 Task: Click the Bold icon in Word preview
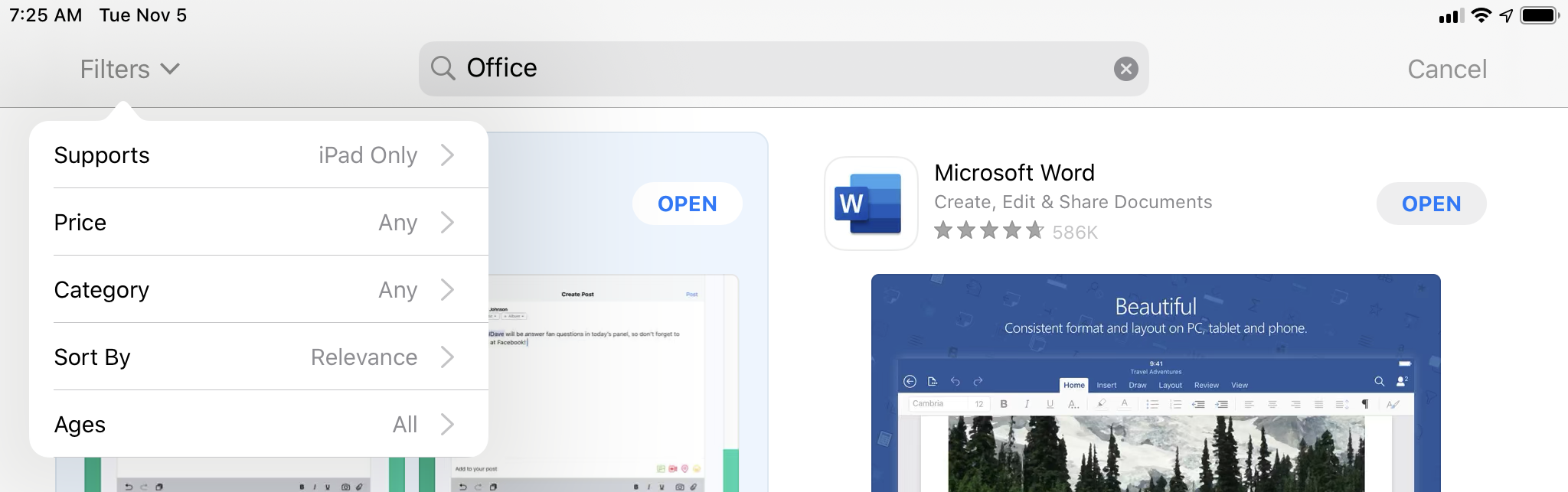pos(1004,404)
